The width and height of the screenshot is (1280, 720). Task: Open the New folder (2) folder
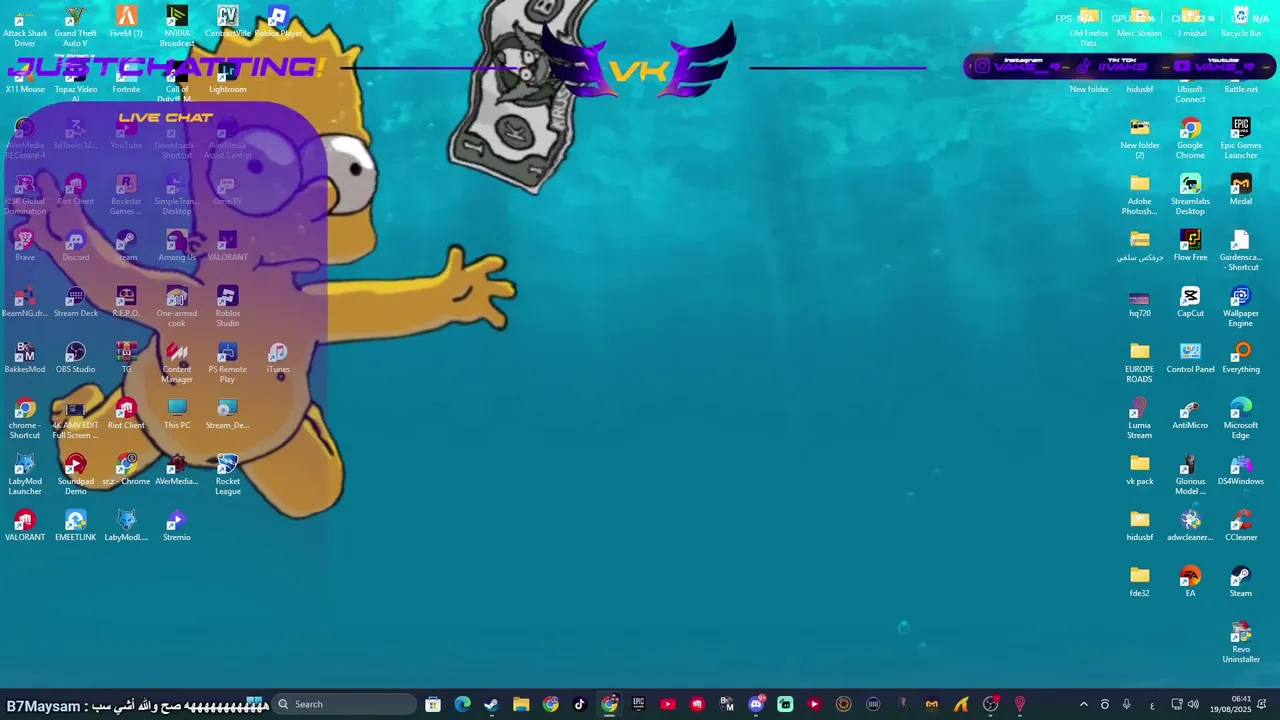pos(1139,139)
